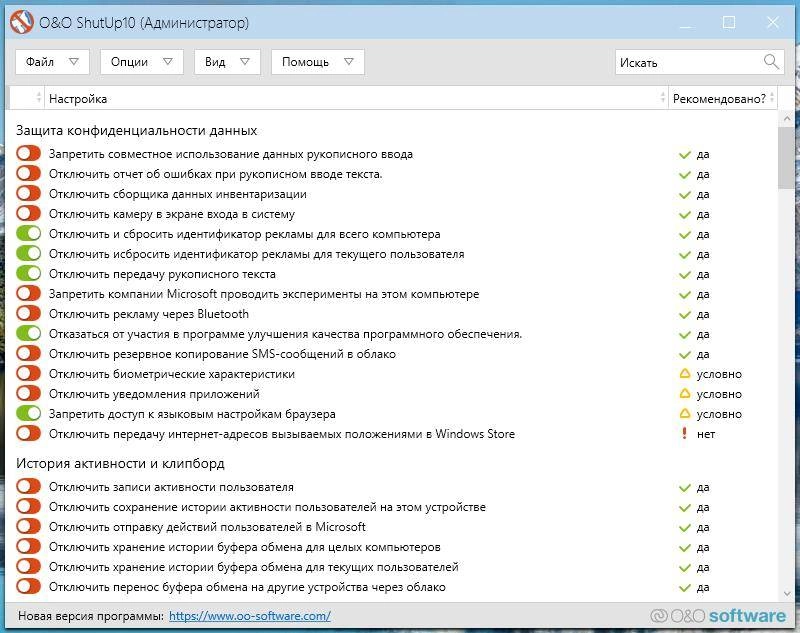Click the O&O software logo in status bar
This screenshot has width=800, height=633.
[x=718, y=616]
